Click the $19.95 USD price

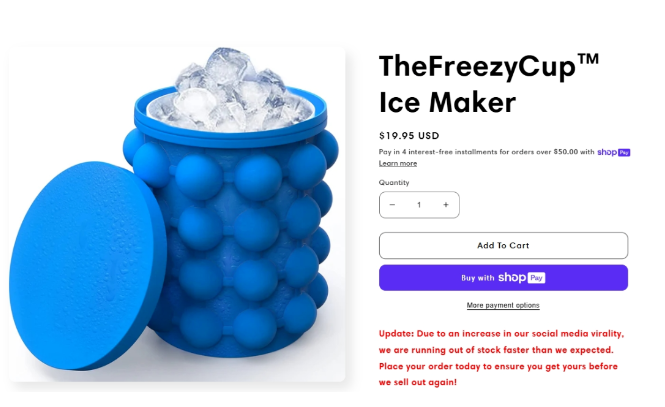[x=409, y=136]
